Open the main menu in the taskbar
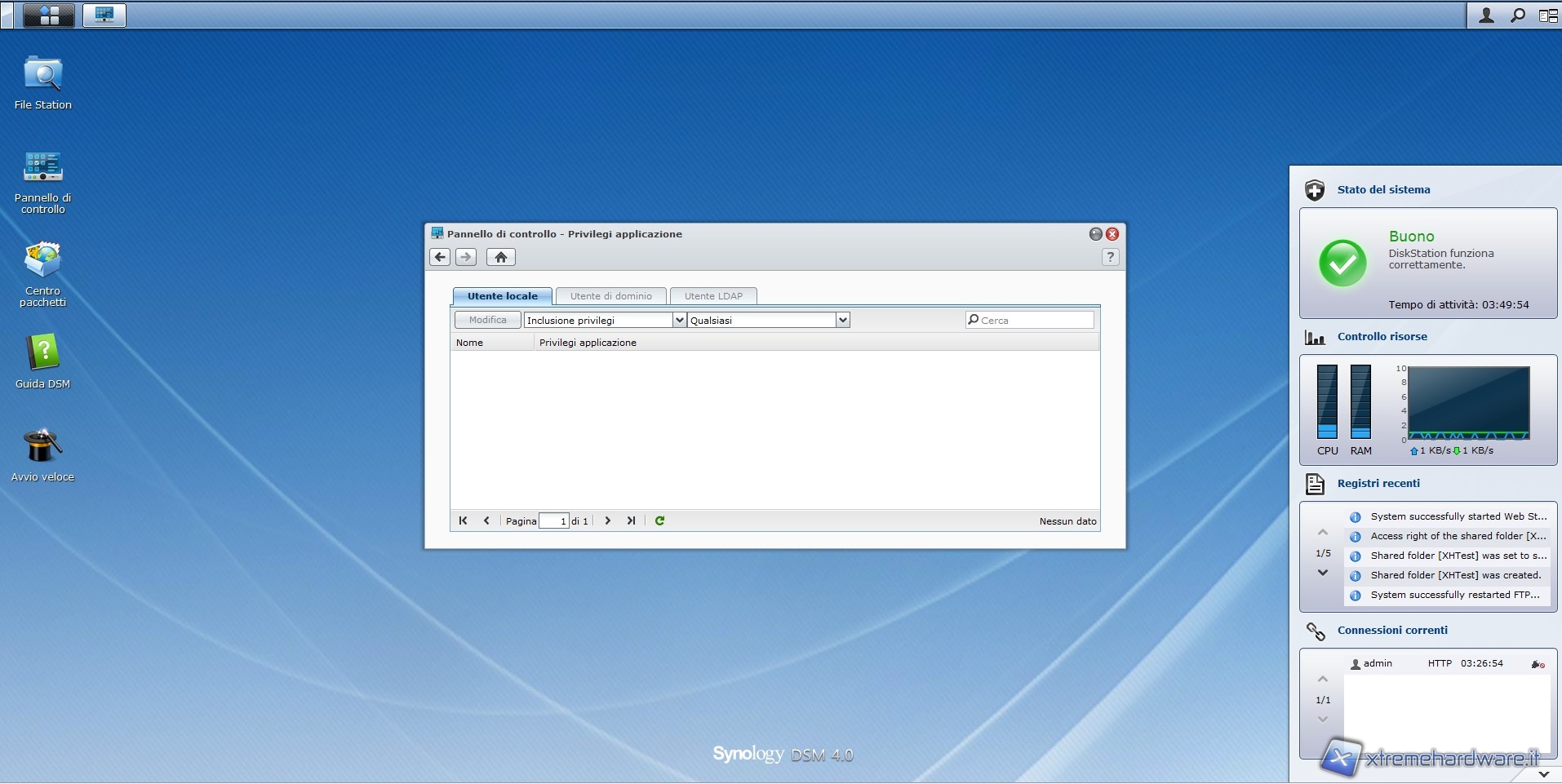This screenshot has height=784, width=1562. pos(48,15)
